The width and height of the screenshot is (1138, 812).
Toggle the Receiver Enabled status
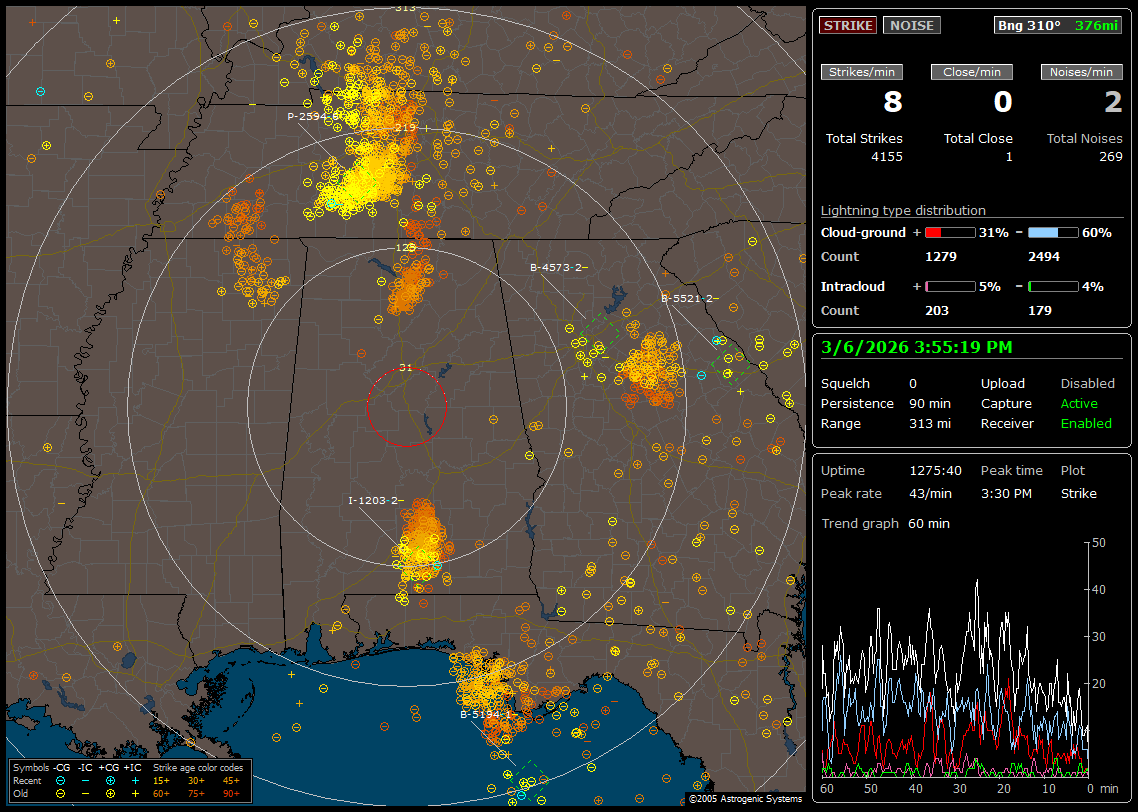pos(1086,423)
